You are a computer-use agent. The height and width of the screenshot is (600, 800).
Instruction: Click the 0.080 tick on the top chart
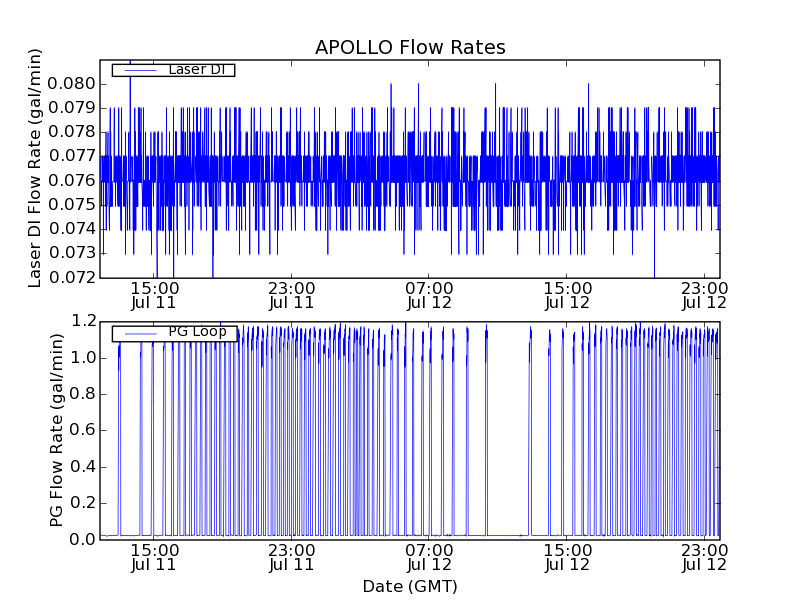[x=71, y=84]
